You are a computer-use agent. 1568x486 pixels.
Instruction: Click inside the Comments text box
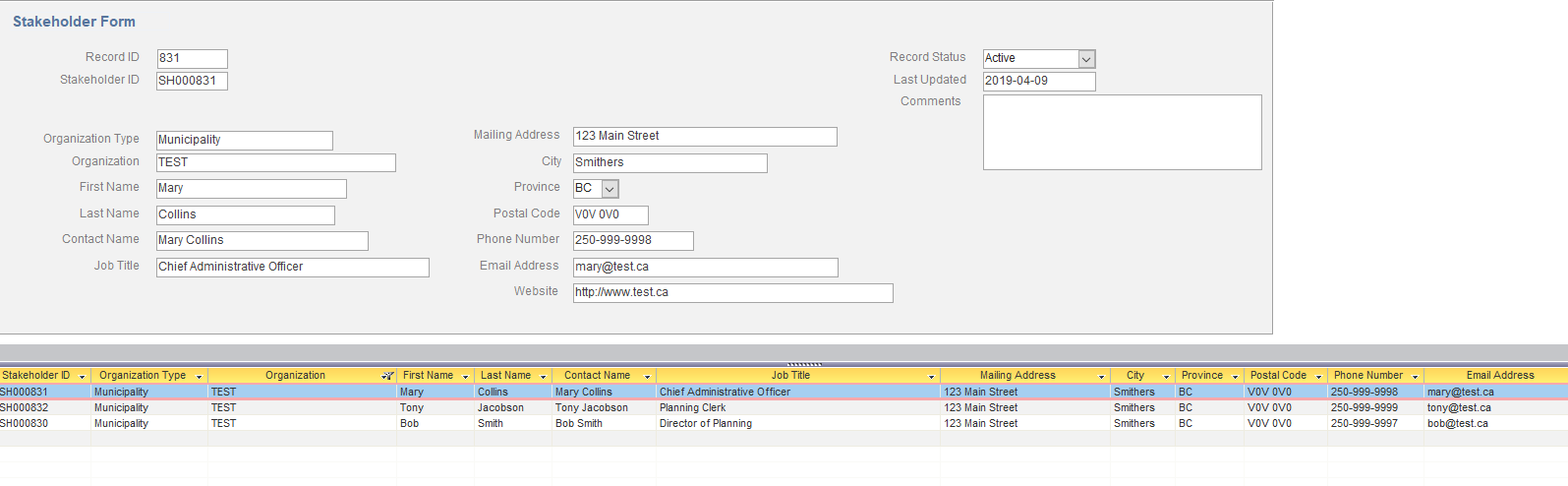[x=1122, y=132]
